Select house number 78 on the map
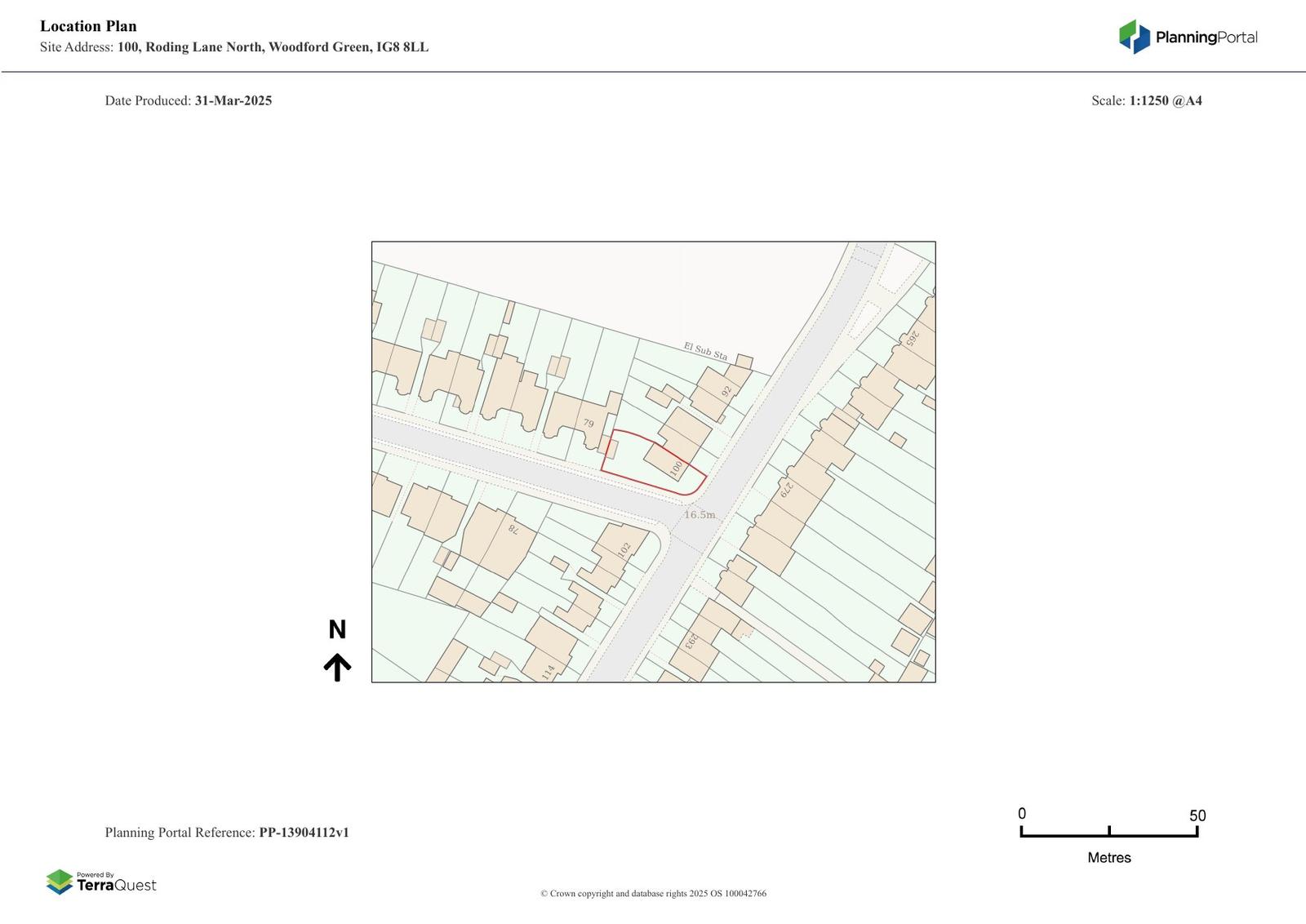The width and height of the screenshot is (1306, 924). click(513, 529)
